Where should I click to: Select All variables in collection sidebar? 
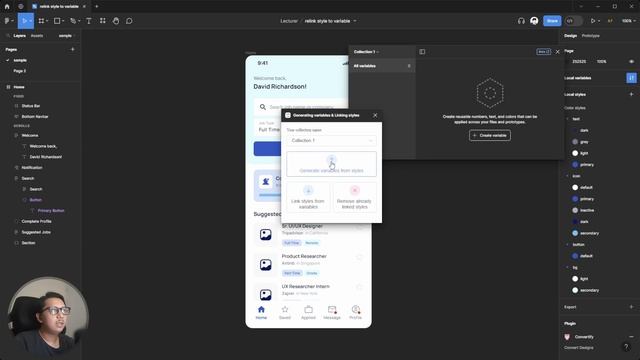pos(382,66)
